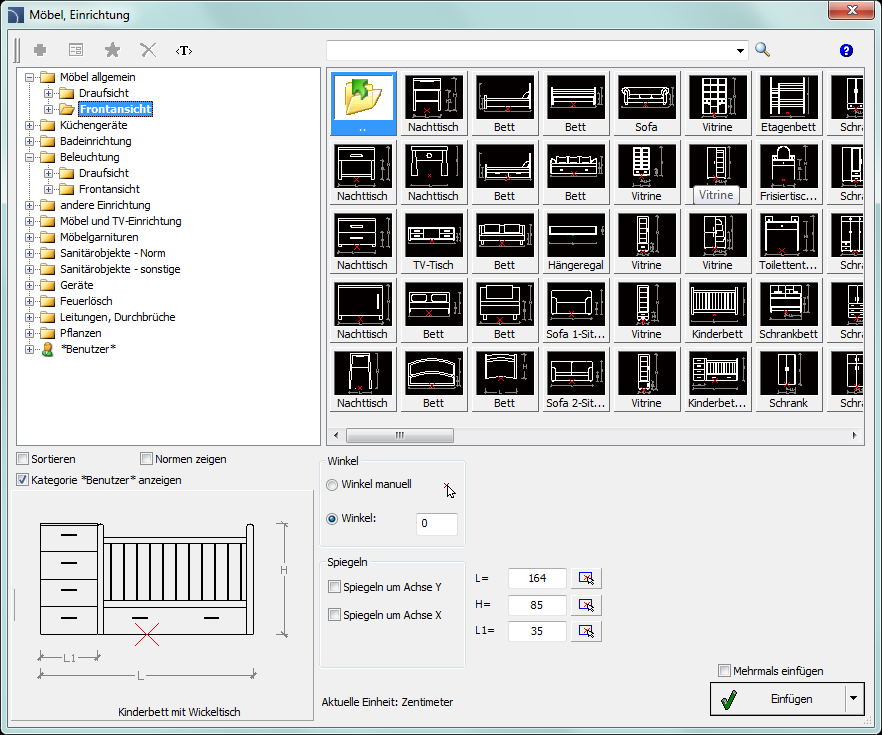This screenshot has width=882, height=735.
Task: Click the add new item plus icon
Action: click(40, 50)
